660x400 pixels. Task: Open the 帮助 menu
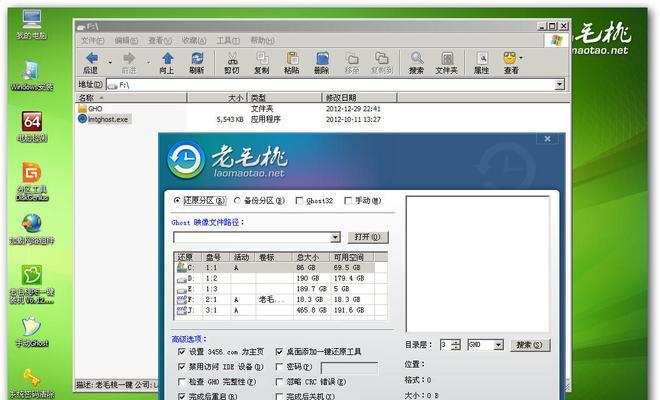point(262,40)
